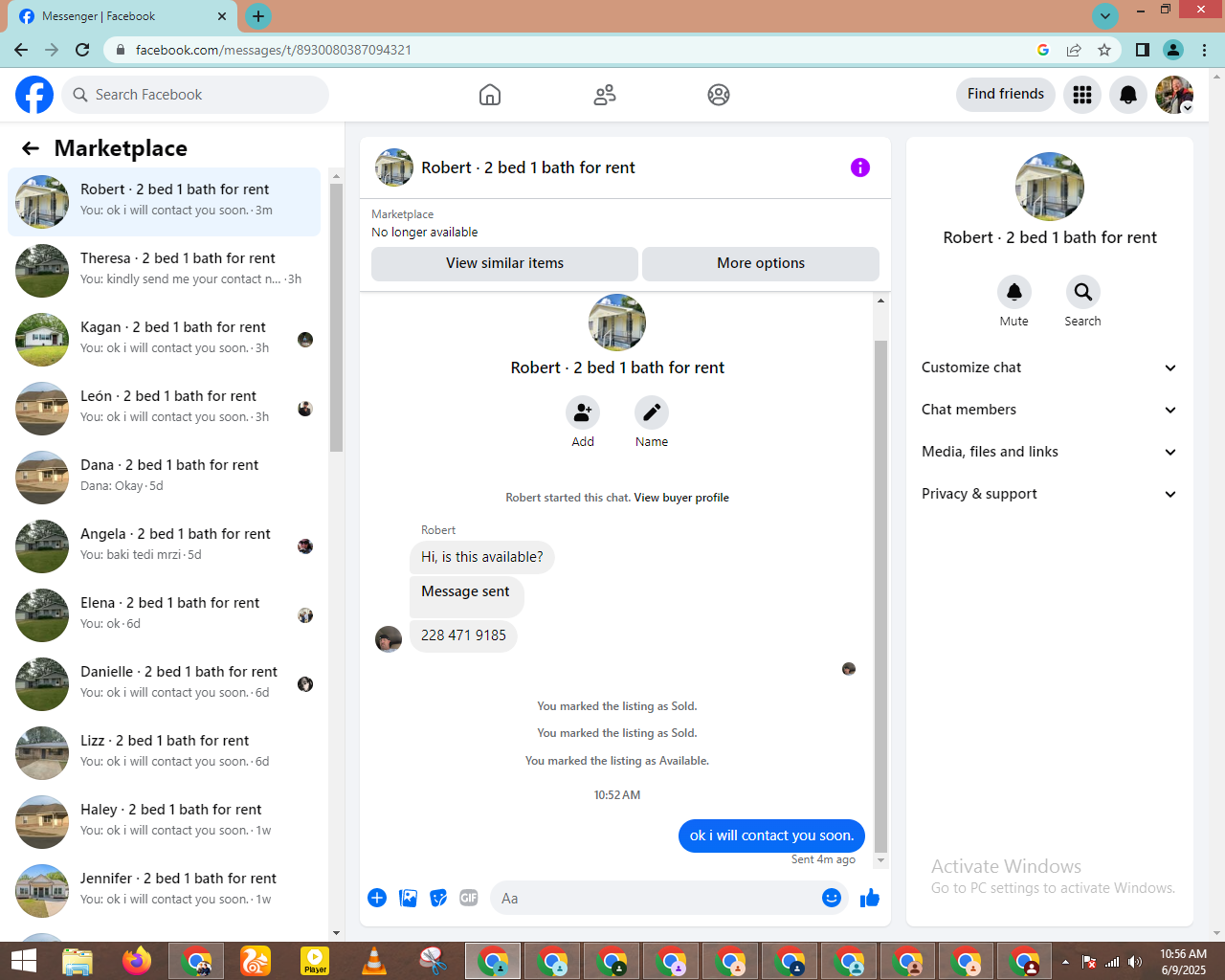Open volume control in system tray
Viewport: 1225px width, 980px height.
pos(1135,962)
